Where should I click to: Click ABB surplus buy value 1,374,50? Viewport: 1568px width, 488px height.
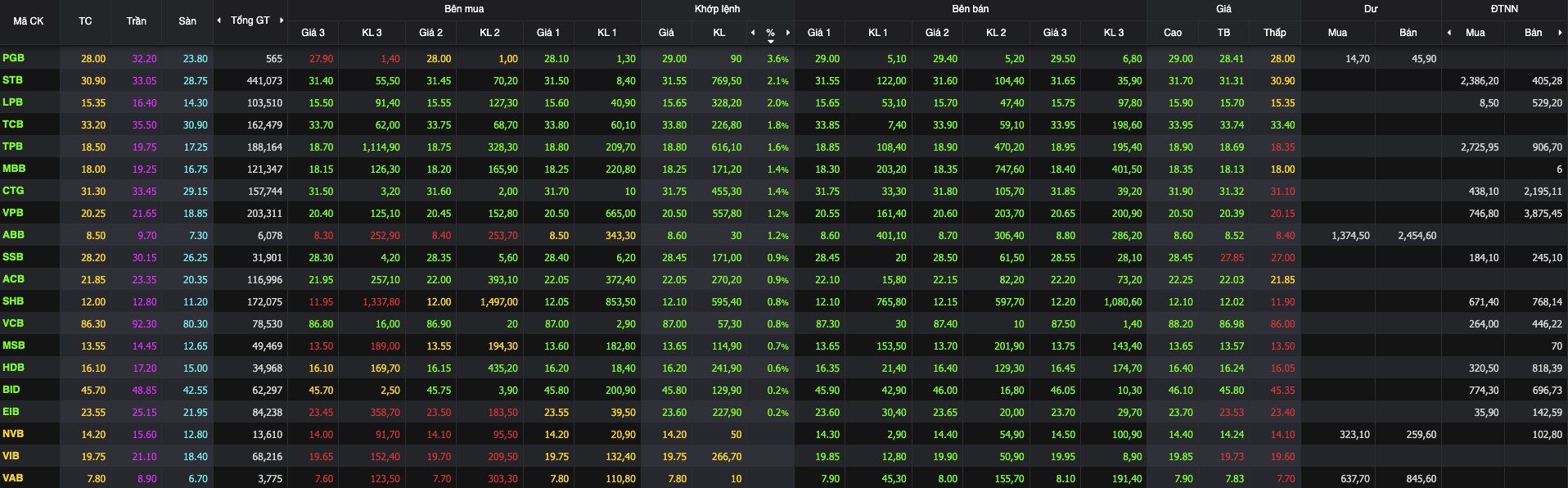[x=1350, y=236]
